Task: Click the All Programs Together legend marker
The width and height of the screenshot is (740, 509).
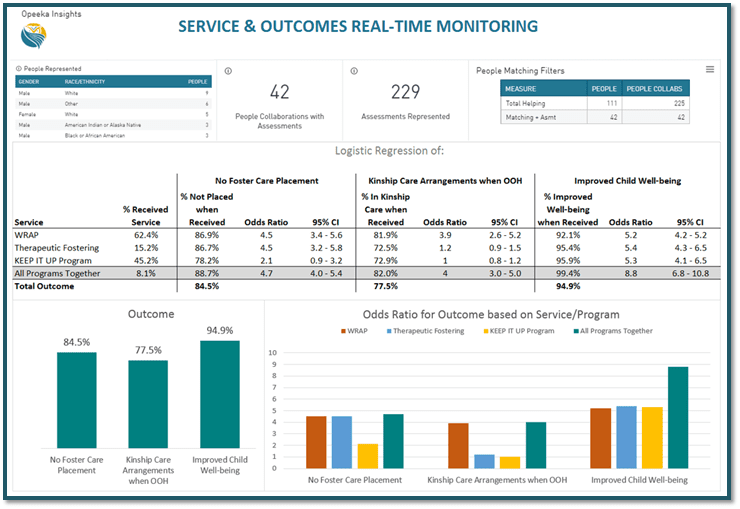Action: tap(574, 330)
